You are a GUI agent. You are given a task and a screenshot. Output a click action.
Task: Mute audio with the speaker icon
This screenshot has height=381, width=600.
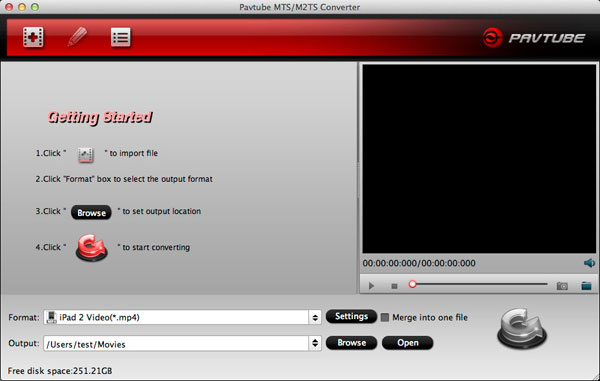coord(589,263)
